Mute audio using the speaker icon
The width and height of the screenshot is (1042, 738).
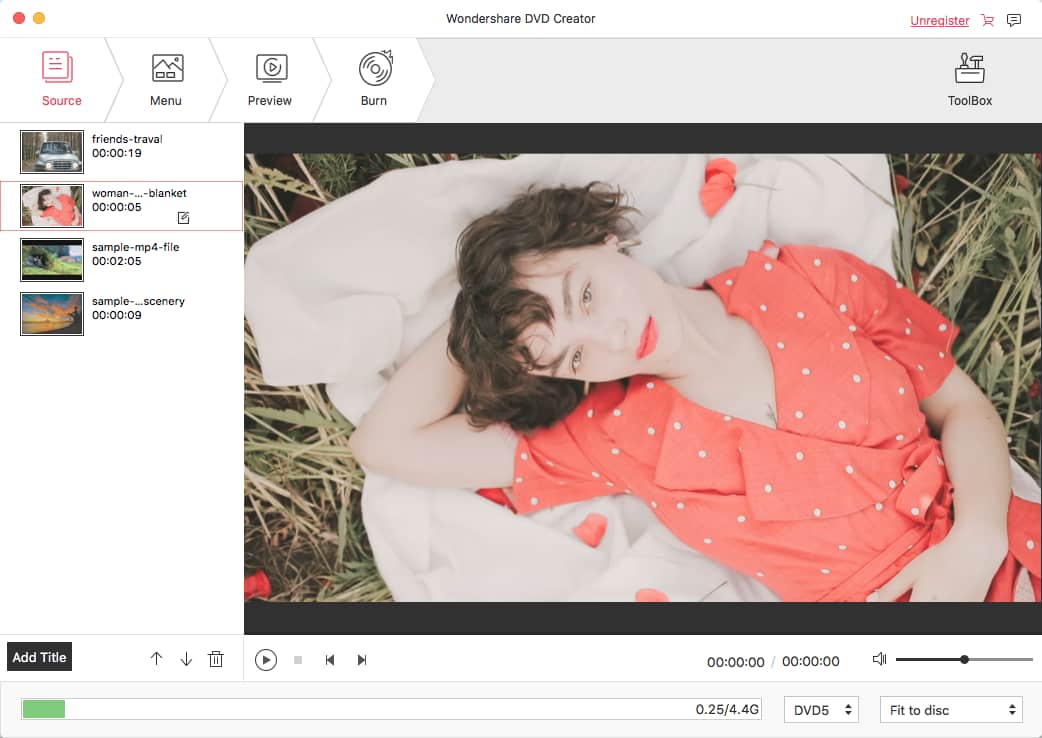pyautogui.click(x=879, y=659)
